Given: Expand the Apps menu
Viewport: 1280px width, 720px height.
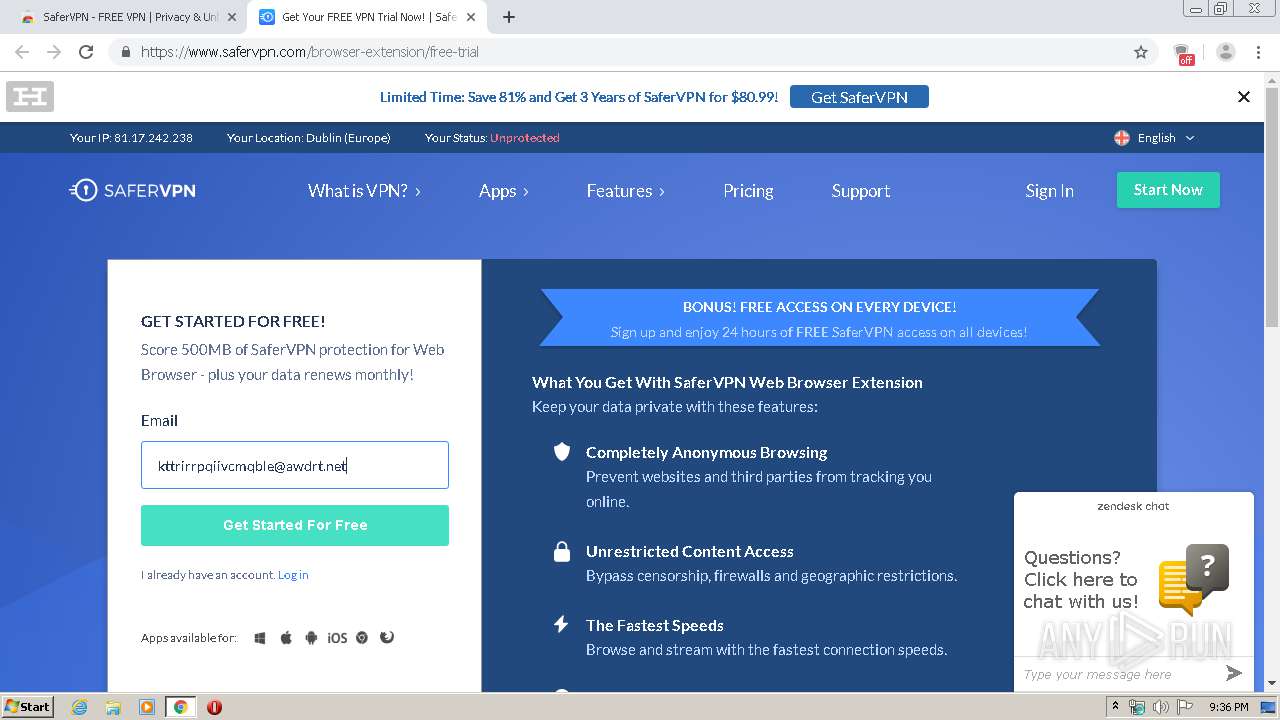Looking at the screenshot, I should pyautogui.click(x=504, y=191).
